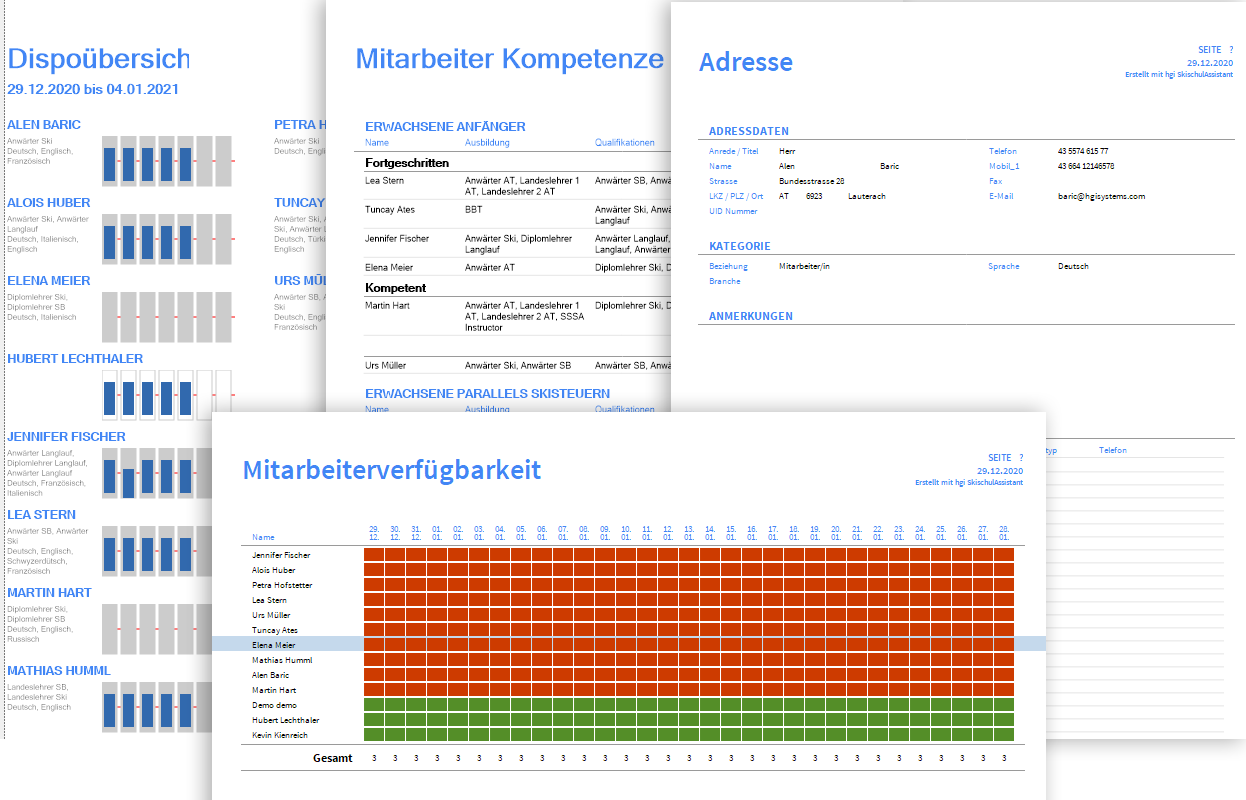Click first green cell in Demo demo row
1246x800 pixels.
click(373, 705)
